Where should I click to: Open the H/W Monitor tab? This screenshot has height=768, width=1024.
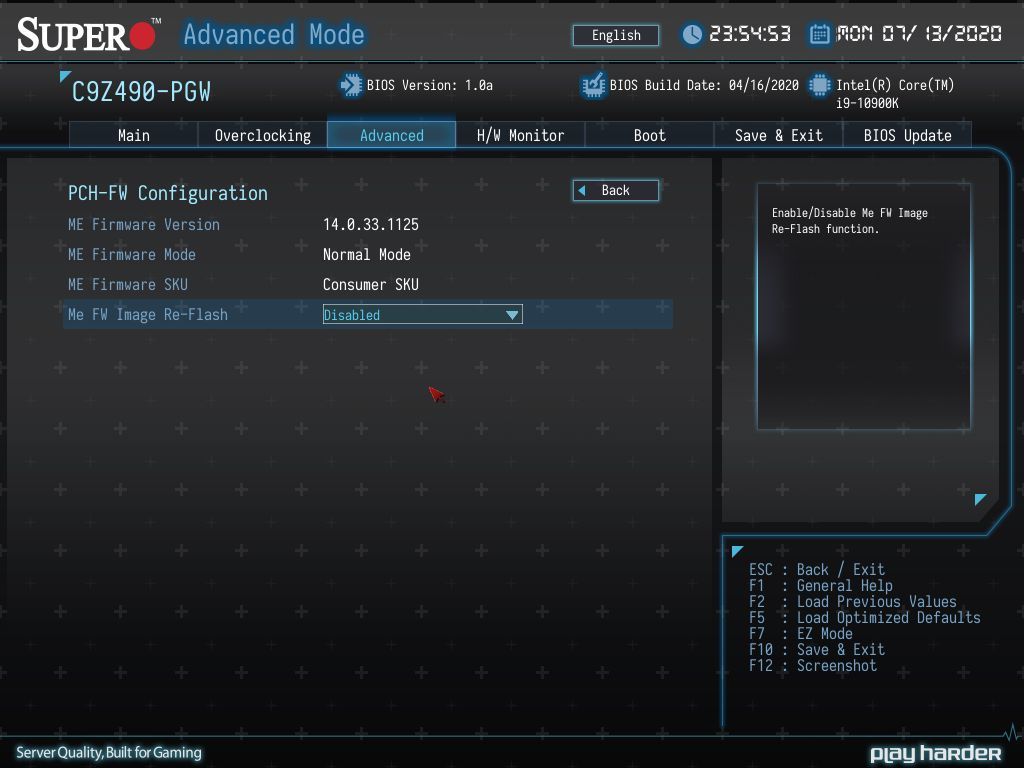[x=520, y=135]
